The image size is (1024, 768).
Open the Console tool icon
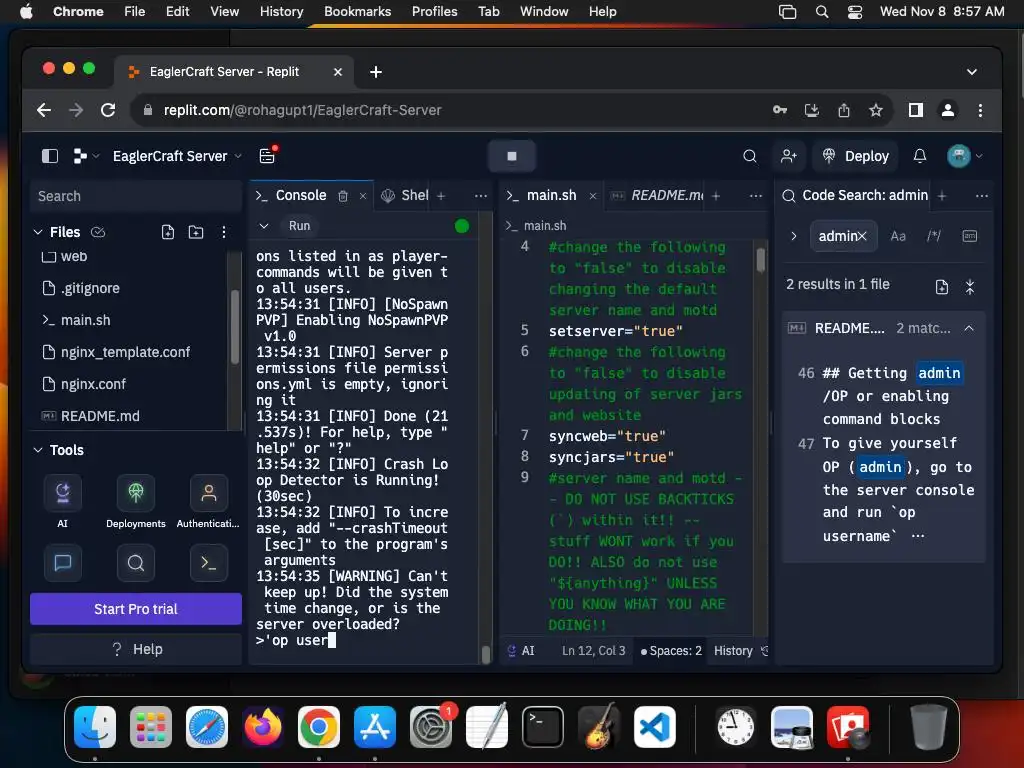click(x=209, y=562)
